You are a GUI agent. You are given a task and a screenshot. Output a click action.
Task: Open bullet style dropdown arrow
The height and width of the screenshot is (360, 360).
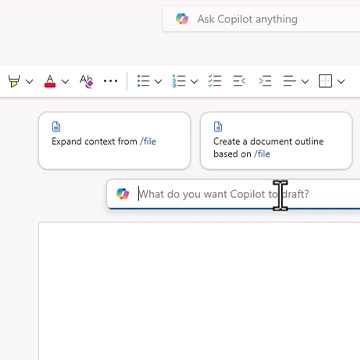[158, 81]
